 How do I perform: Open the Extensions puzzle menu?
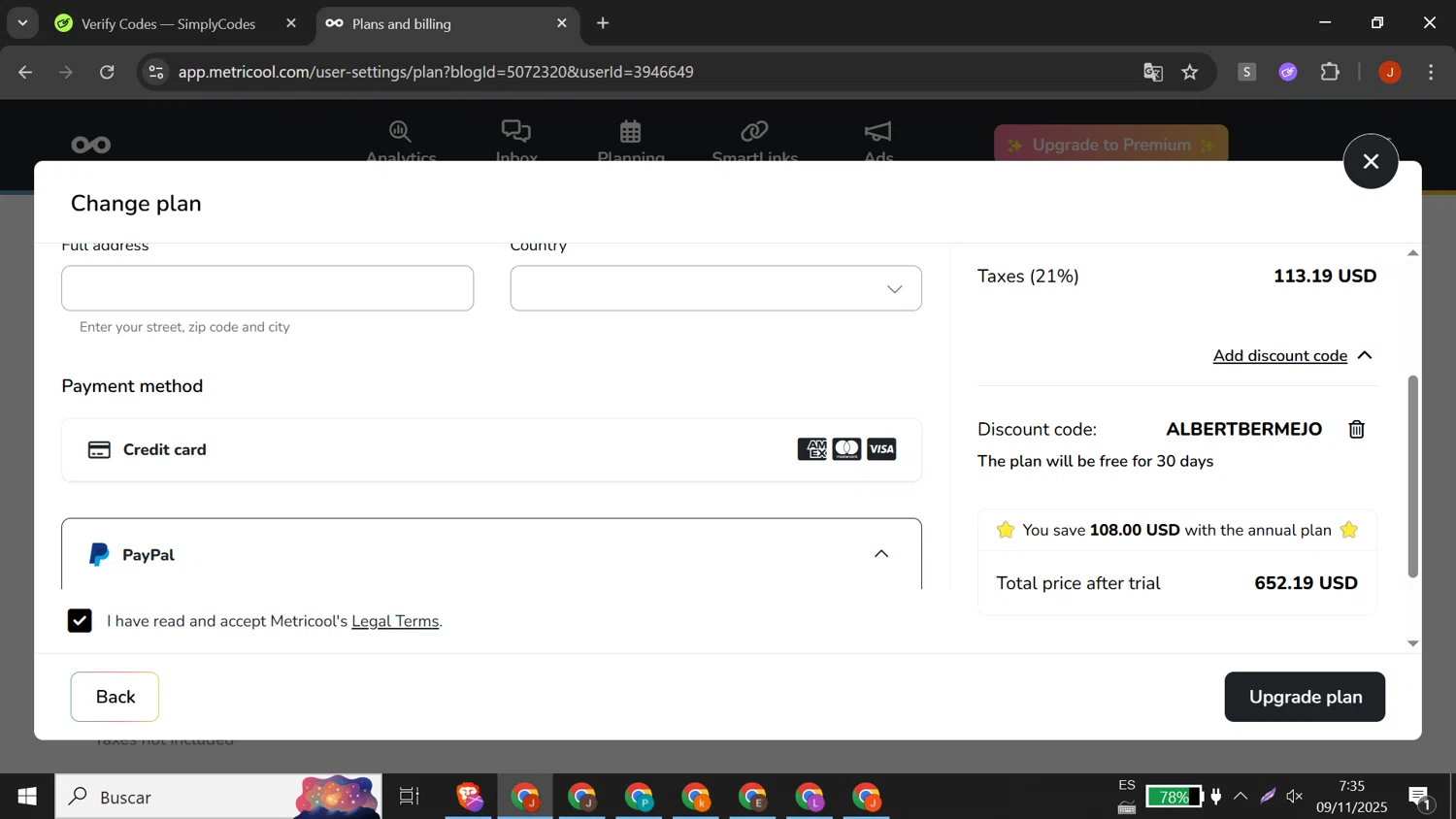(1330, 72)
